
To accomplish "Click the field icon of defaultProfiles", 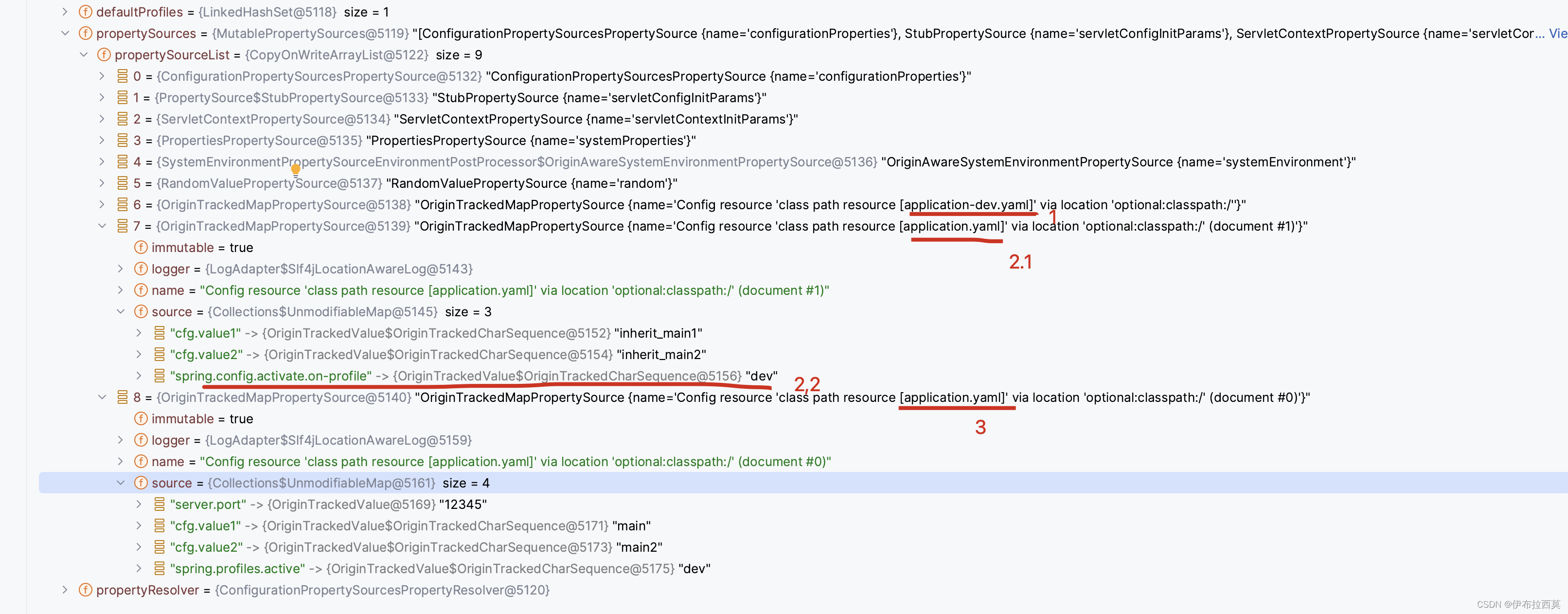I will [86, 12].
